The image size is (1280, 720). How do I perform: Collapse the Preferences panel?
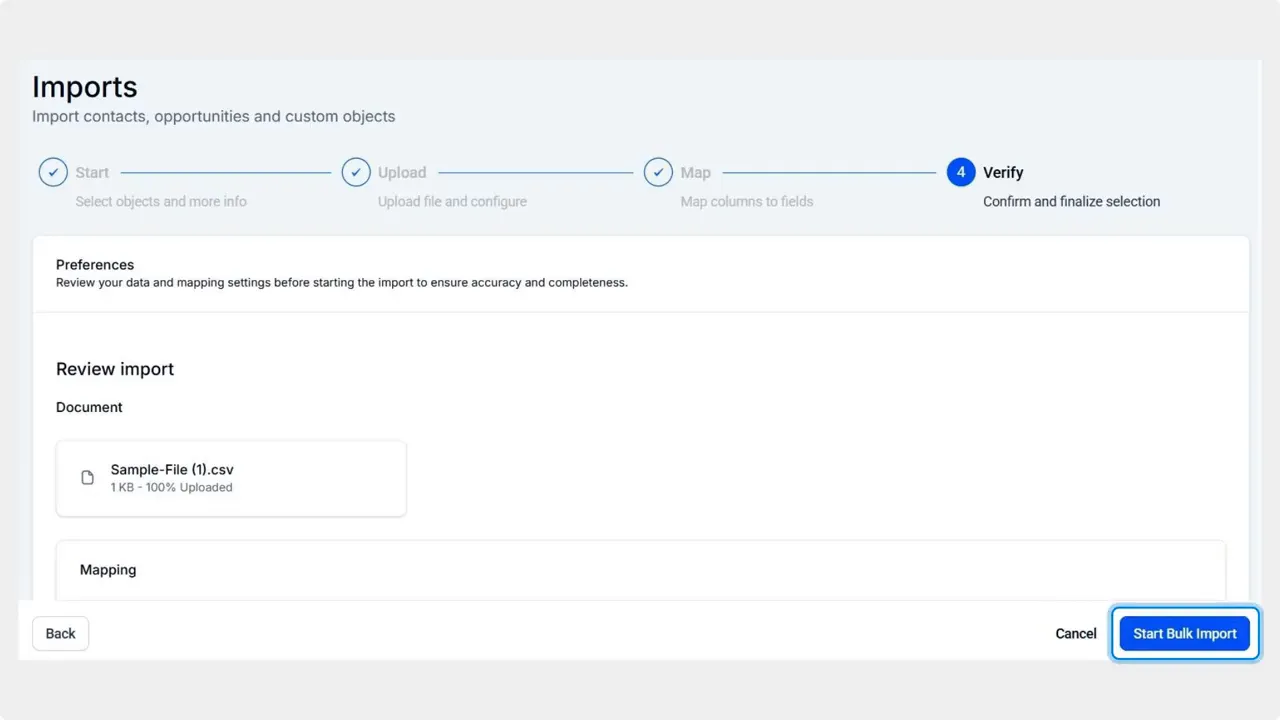click(x=95, y=264)
